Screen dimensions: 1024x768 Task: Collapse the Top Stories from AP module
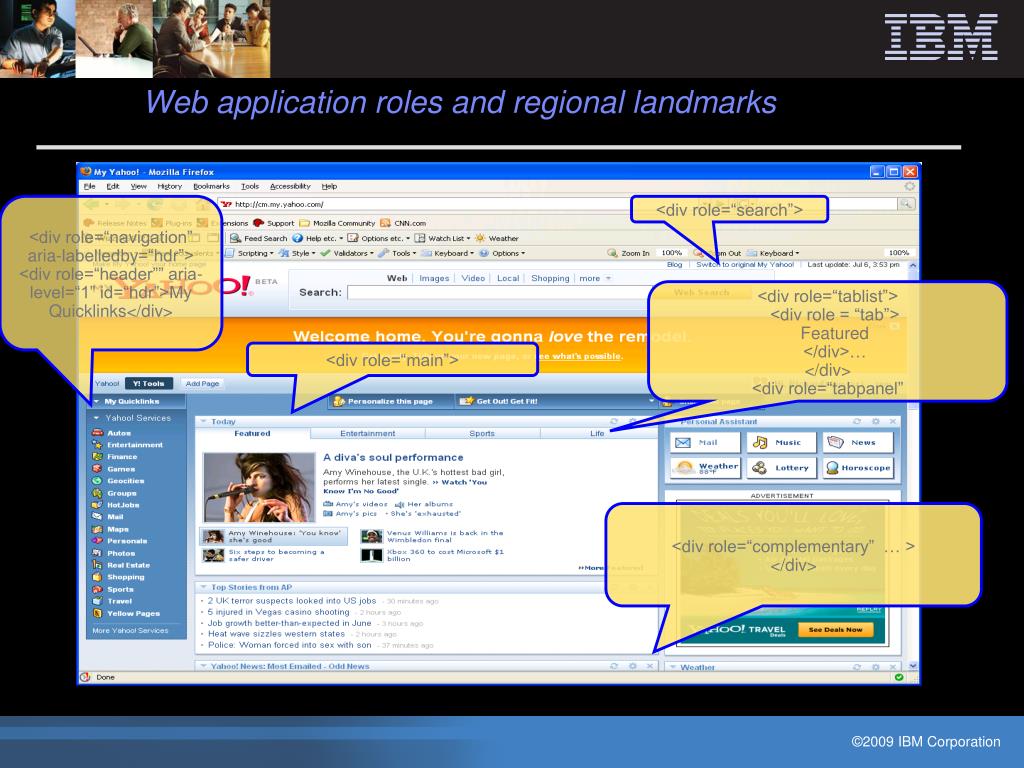[x=203, y=587]
